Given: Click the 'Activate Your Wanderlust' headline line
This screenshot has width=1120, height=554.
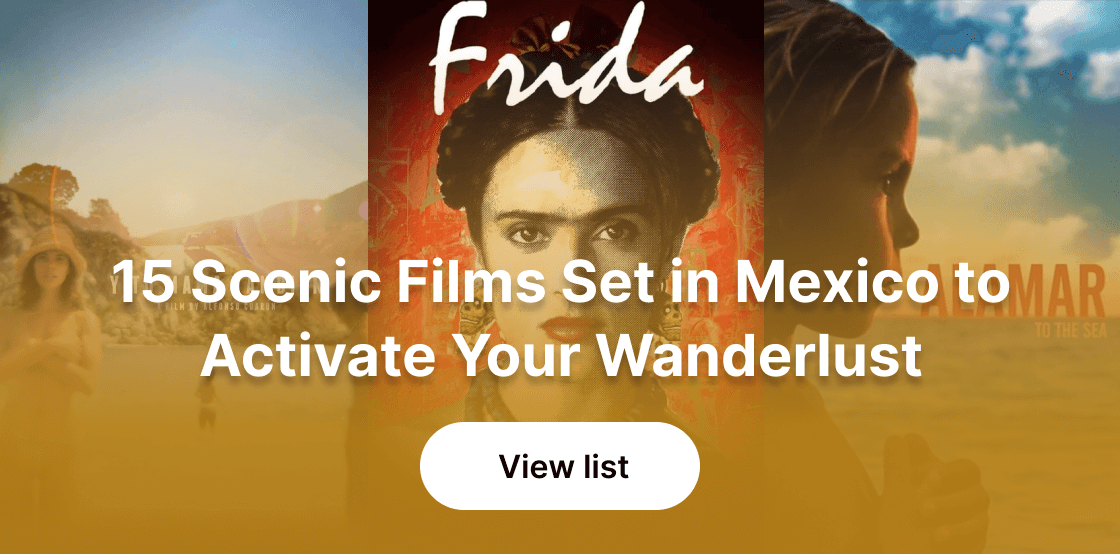Looking at the screenshot, I should (561, 354).
